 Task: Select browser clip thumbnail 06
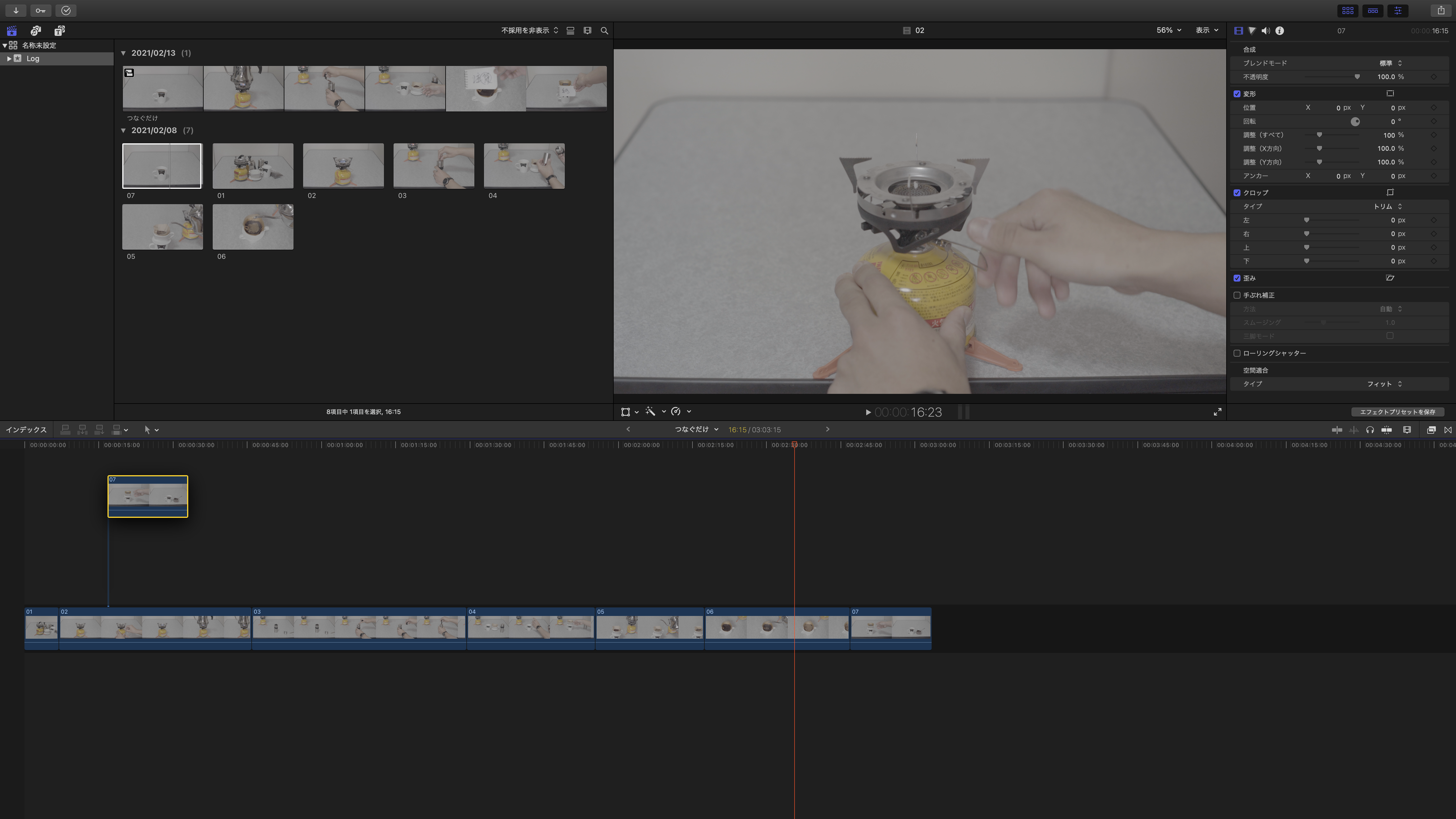tap(253, 227)
